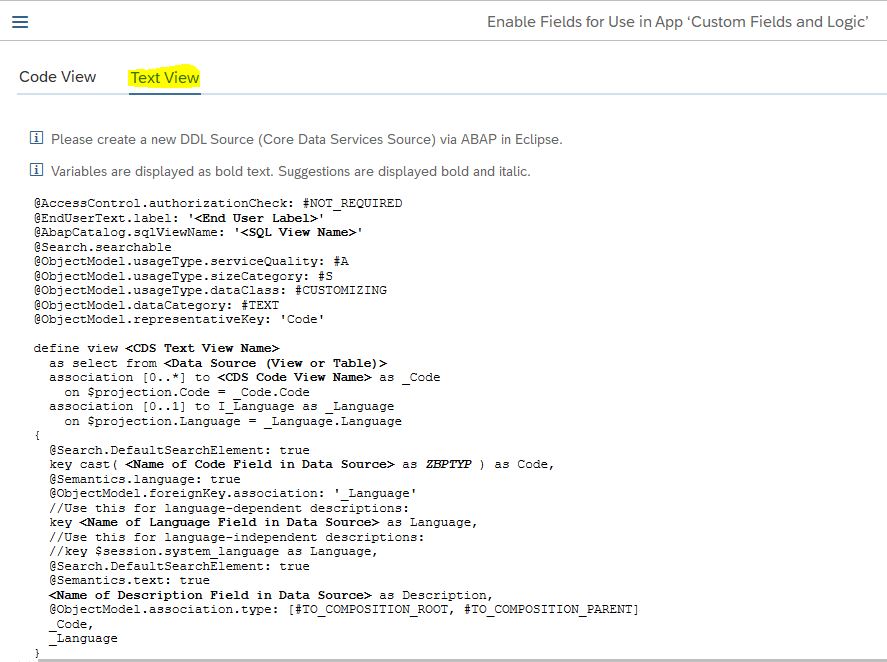Image resolution: width=887 pixels, height=662 pixels.
Task: Open the hamburger navigation menu
Action: [x=20, y=22]
